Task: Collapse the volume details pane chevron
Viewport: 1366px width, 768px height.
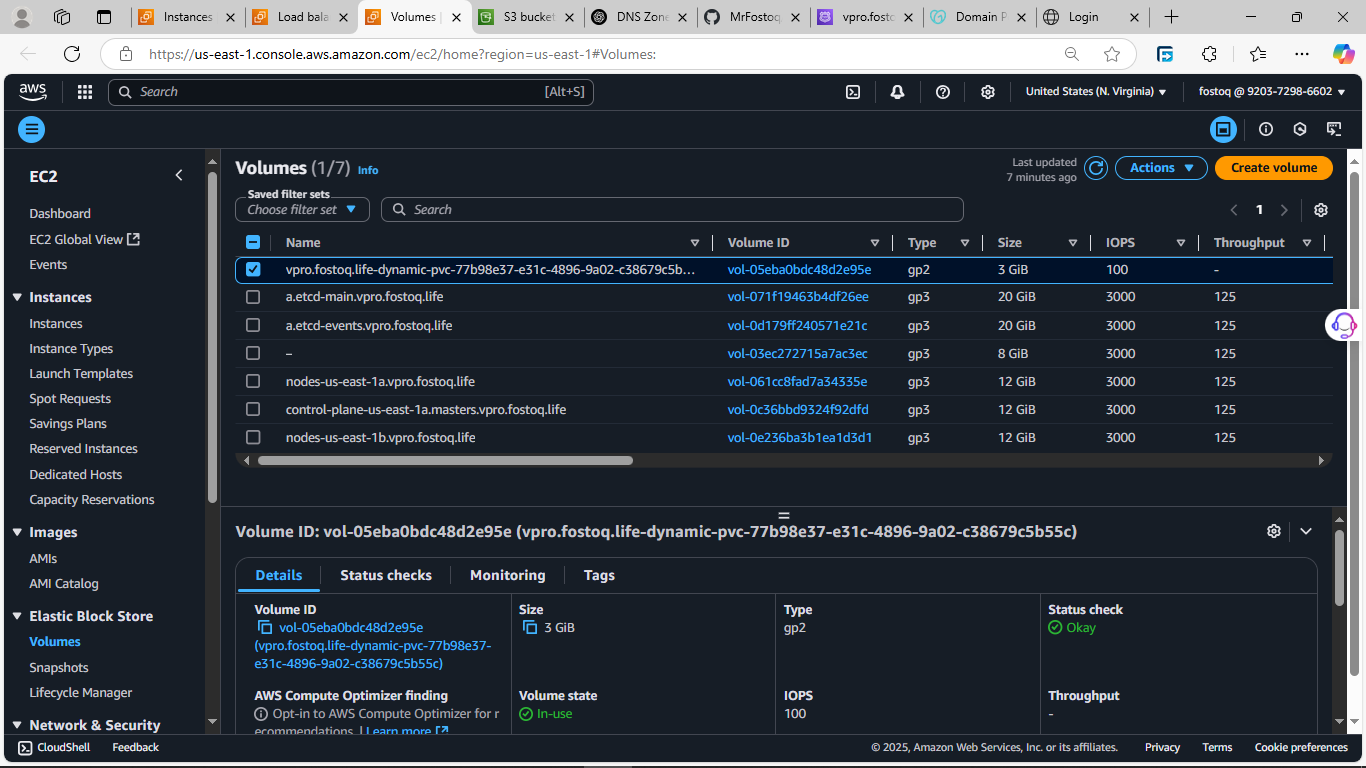Action: [1306, 531]
